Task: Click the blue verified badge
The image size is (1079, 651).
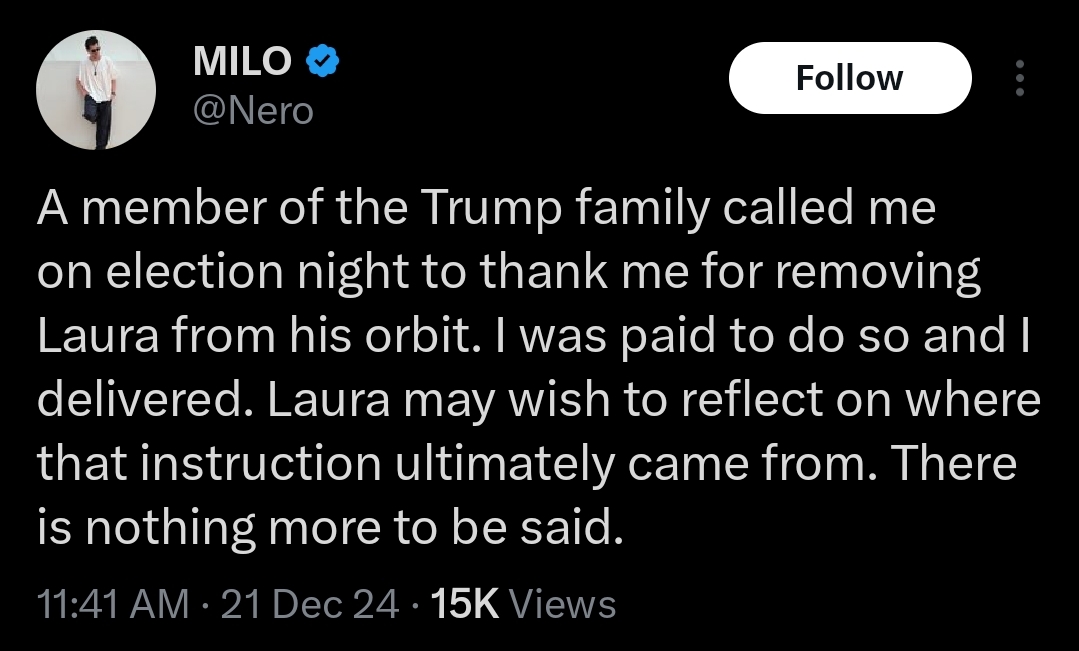Action: click(x=323, y=62)
